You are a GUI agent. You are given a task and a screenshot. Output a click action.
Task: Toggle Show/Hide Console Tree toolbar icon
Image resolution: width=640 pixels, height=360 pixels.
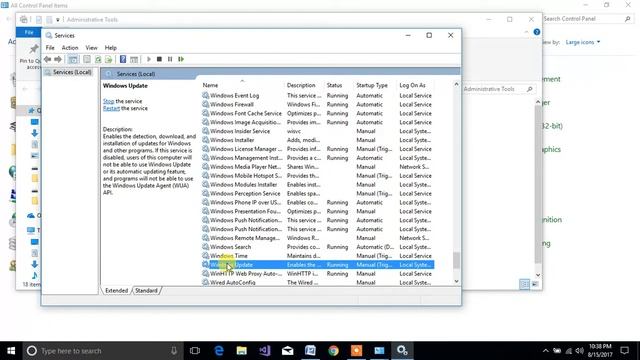pos(73,59)
